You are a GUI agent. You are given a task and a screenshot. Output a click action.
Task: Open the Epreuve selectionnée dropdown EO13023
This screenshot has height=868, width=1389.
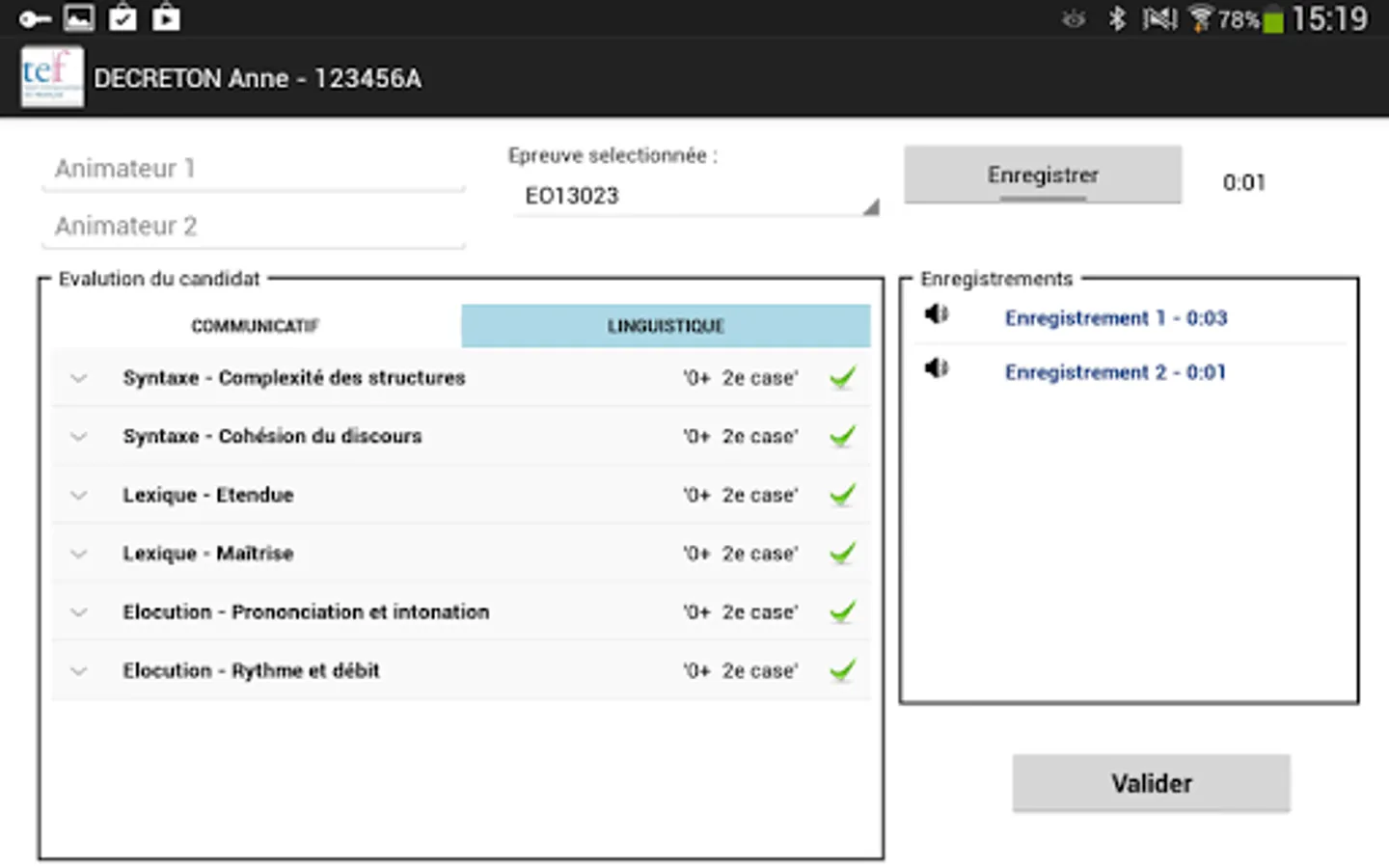(x=696, y=196)
